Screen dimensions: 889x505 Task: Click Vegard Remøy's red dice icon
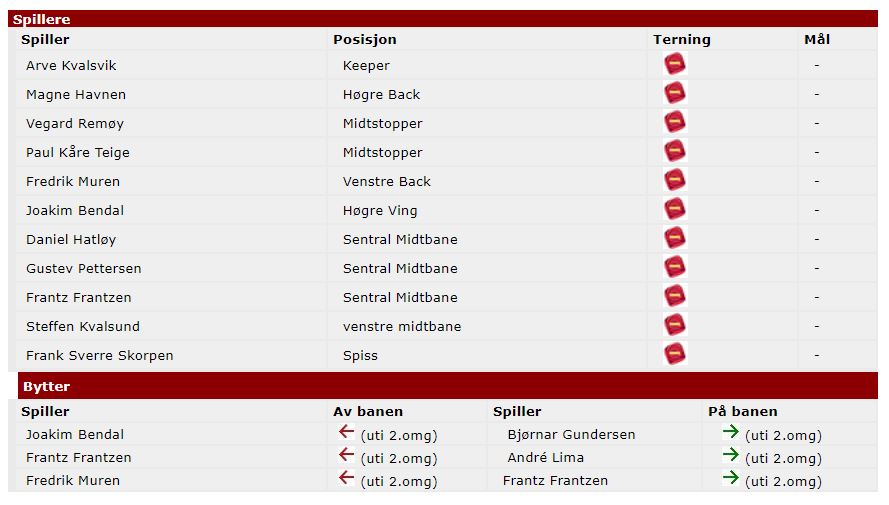click(675, 123)
